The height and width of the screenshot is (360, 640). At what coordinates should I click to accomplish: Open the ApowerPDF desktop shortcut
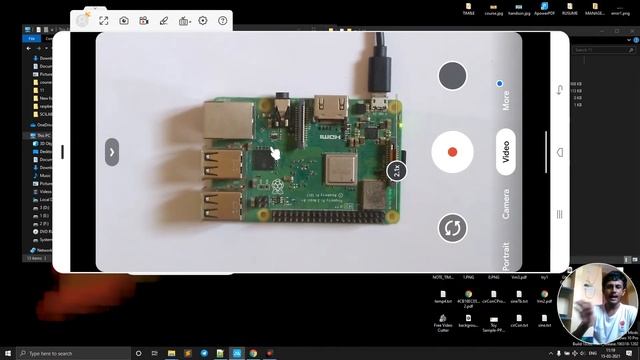coord(544,9)
